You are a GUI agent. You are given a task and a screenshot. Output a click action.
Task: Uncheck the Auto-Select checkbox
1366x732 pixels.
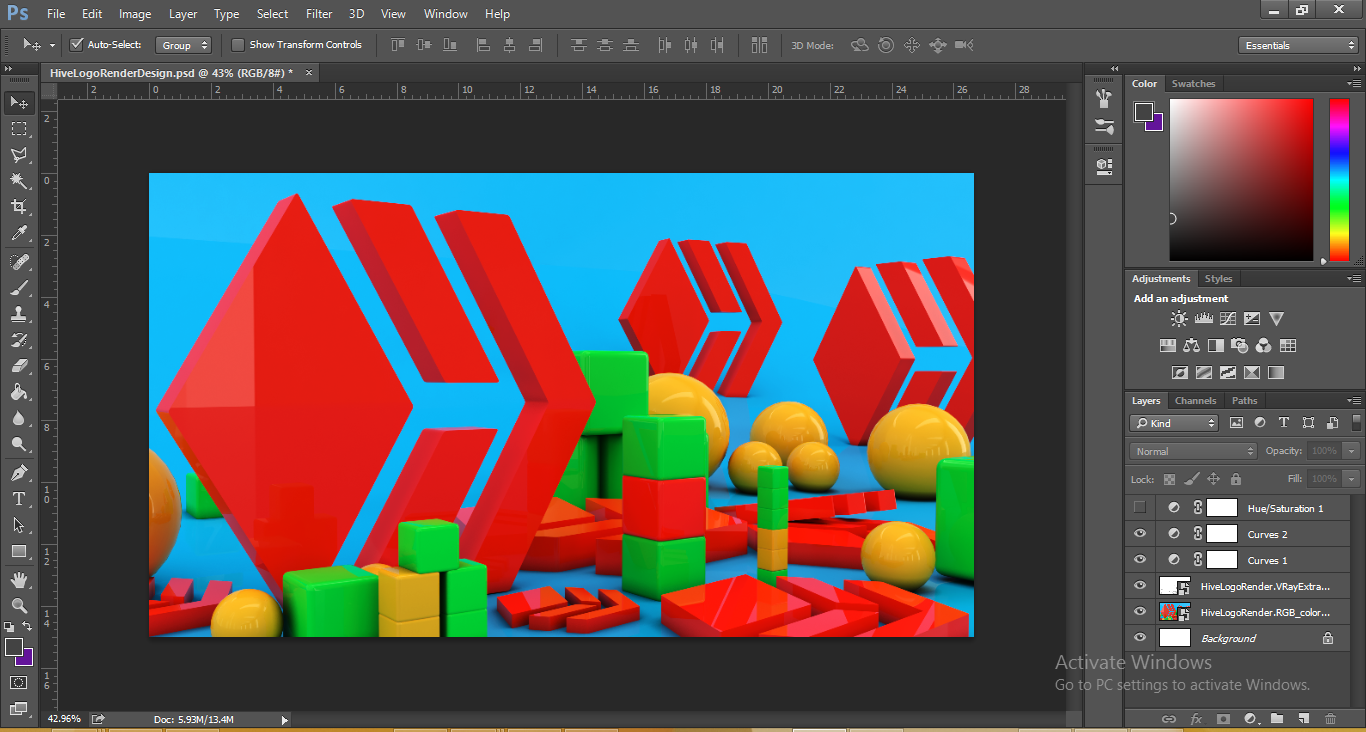pyautogui.click(x=76, y=44)
